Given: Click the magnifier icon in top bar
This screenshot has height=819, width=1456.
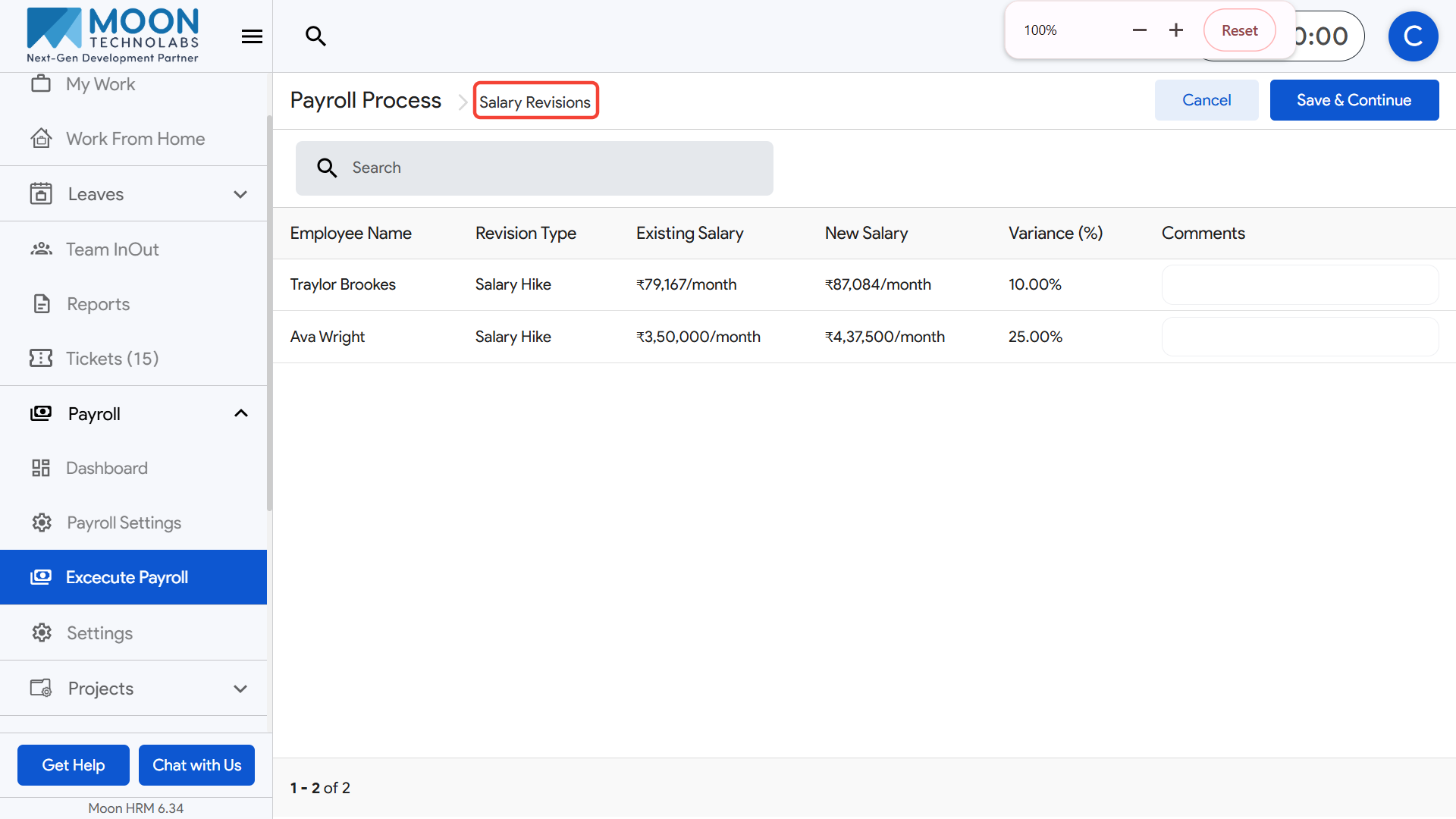Looking at the screenshot, I should [315, 36].
